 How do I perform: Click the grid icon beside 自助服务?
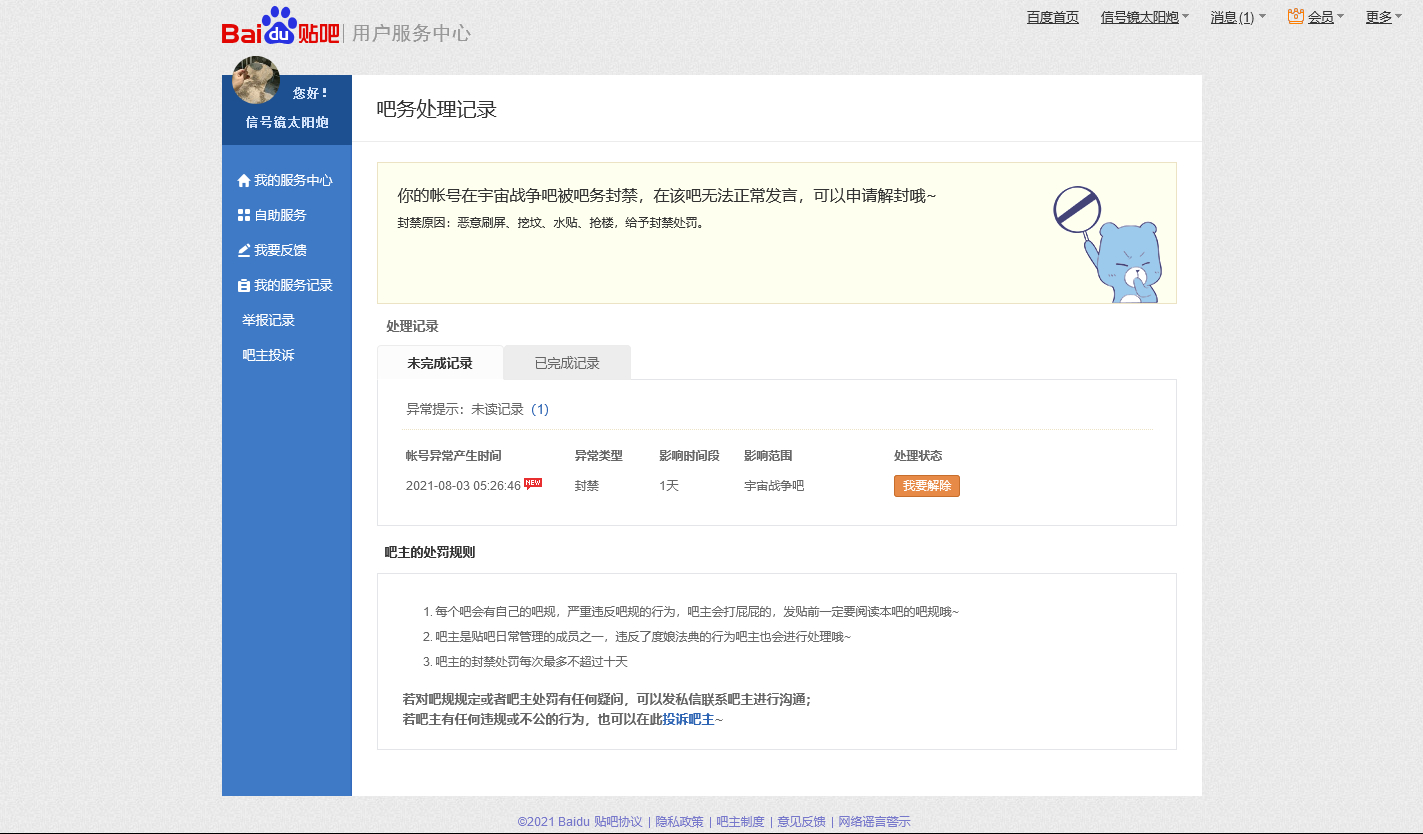point(243,215)
